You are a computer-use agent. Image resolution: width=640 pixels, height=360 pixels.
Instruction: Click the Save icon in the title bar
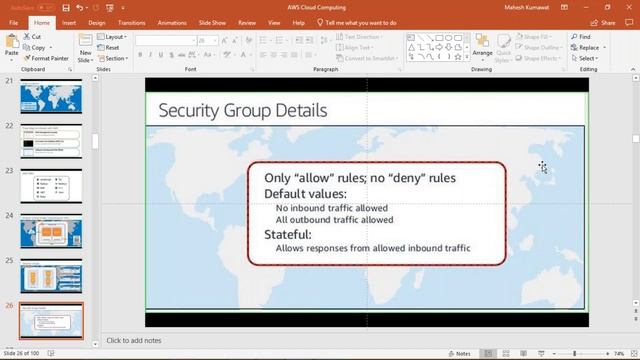[66, 8]
